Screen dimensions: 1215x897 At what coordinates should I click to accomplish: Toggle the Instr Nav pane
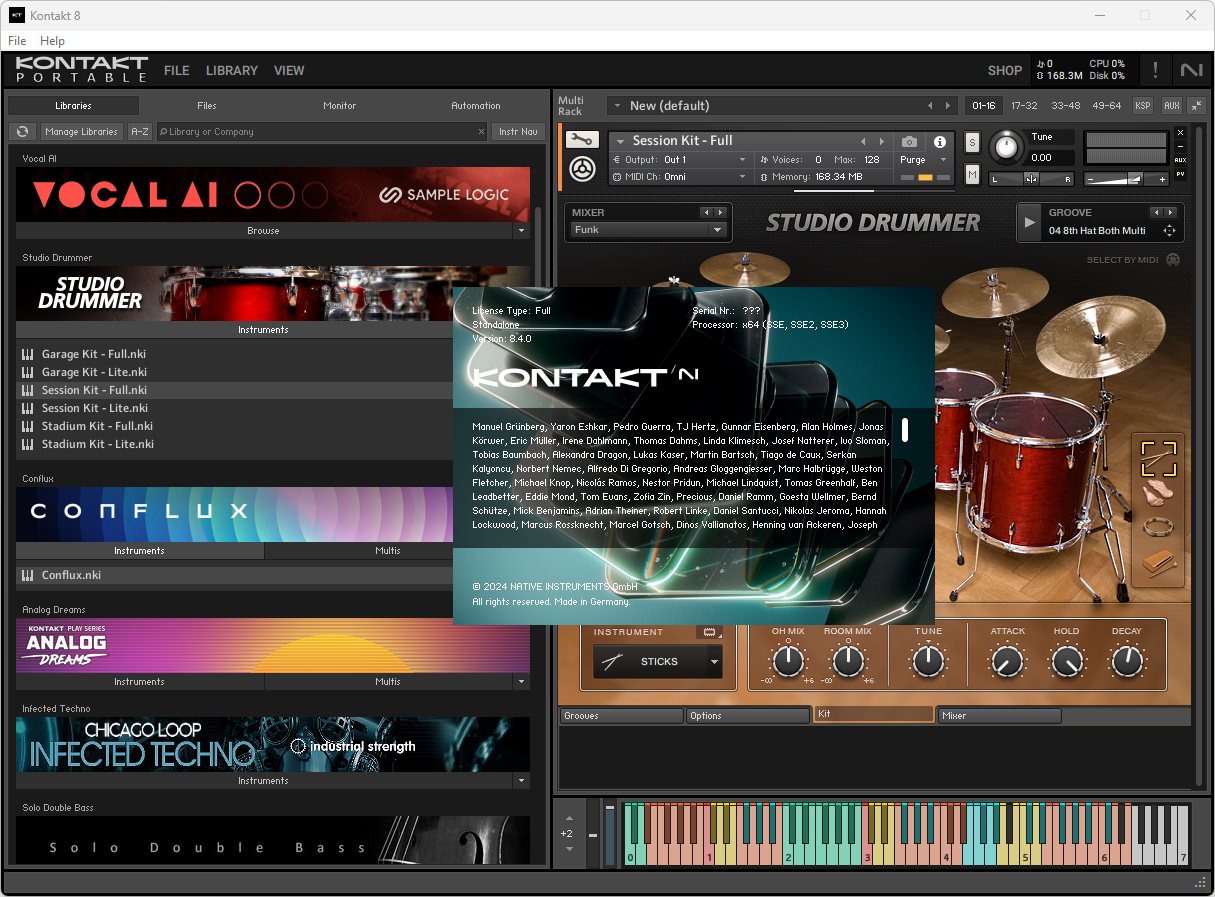click(x=517, y=132)
